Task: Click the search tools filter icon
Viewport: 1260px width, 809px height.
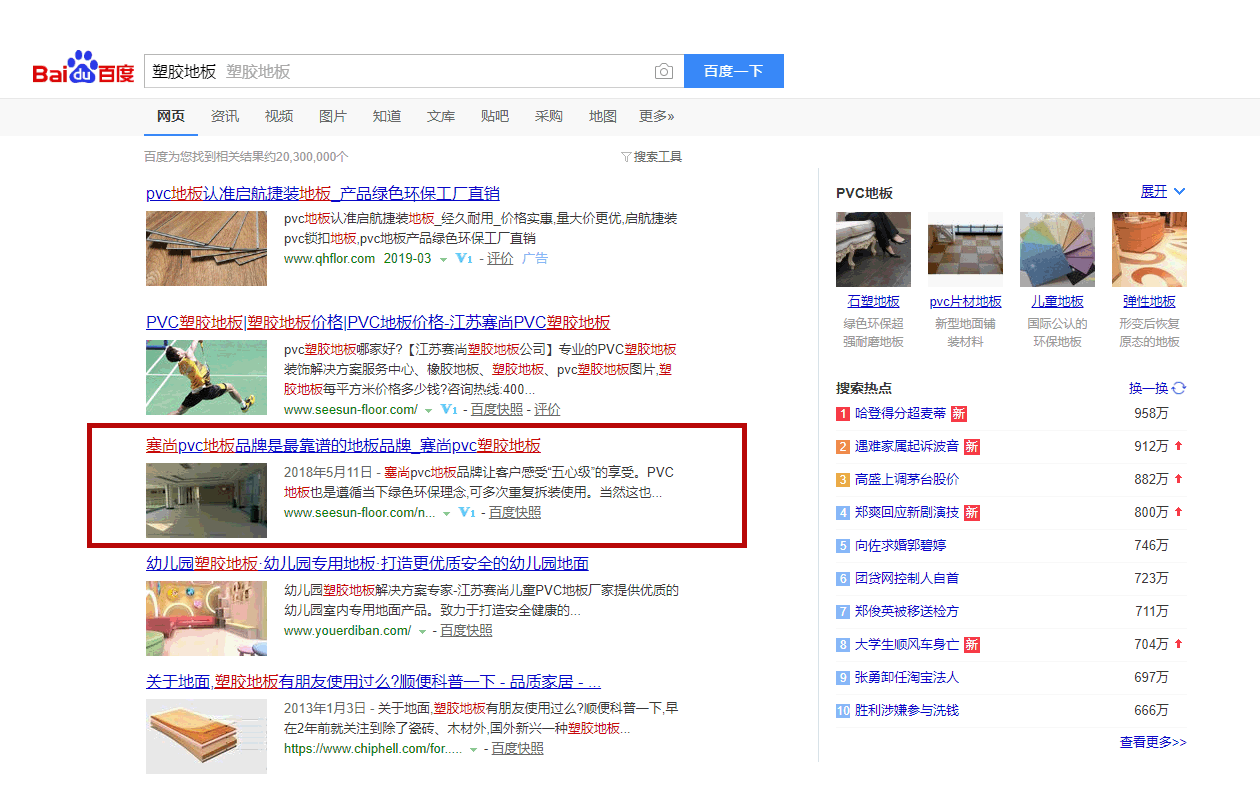Action: pos(626,157)
